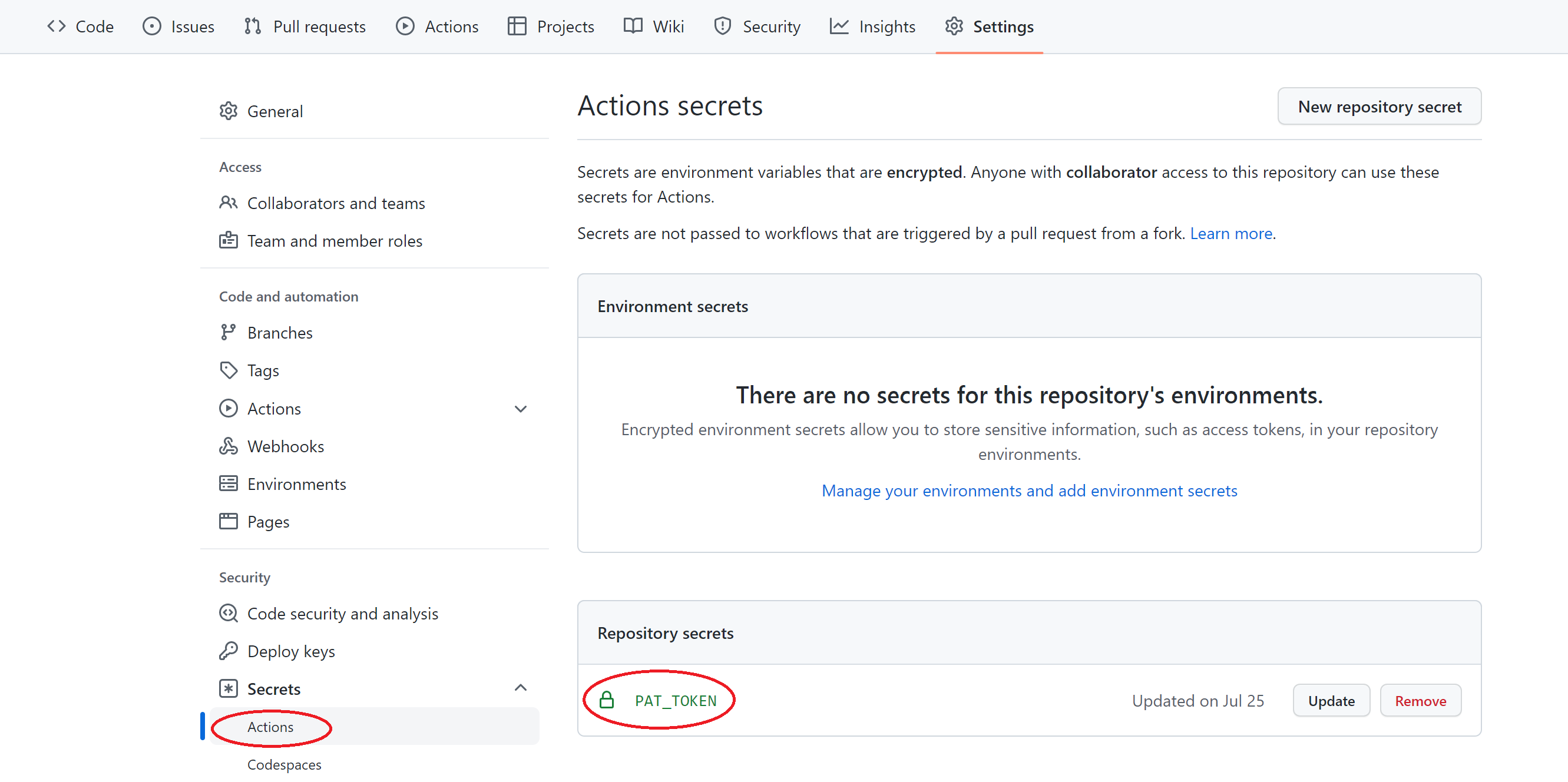1568x782 pixels.
Task: Open the Team and member roles item
Action: click(x=334, y=241)
